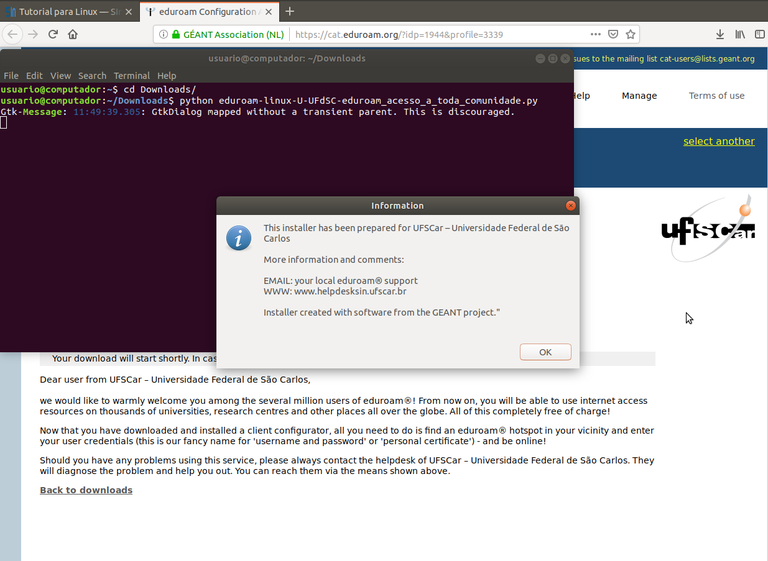
Task: Open a new browser tab plus
Action: [289, 11]
